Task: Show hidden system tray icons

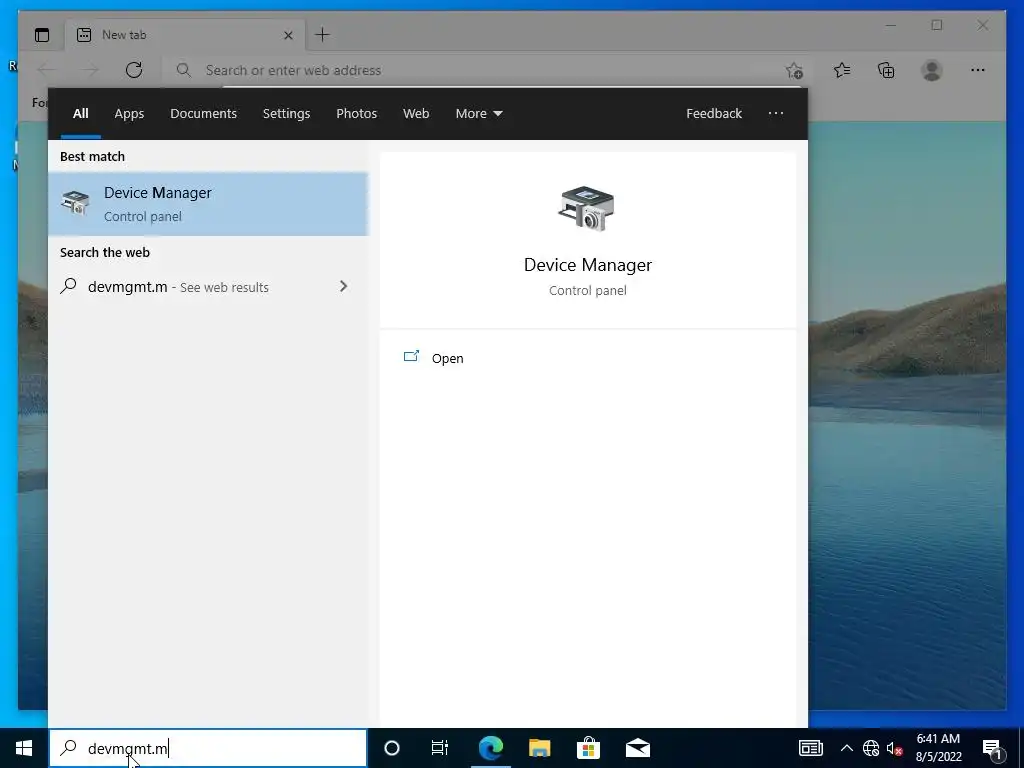Action: coord(846,748)
